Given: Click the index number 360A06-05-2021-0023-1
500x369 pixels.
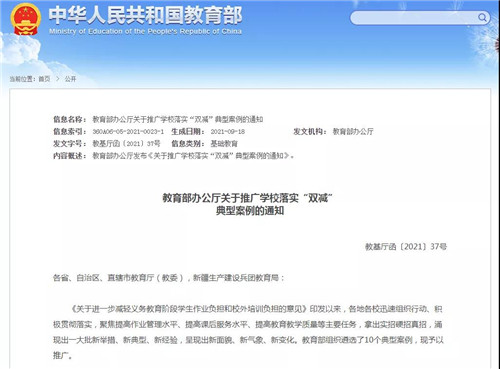Looking at the screenshot, I should [128, 132].
